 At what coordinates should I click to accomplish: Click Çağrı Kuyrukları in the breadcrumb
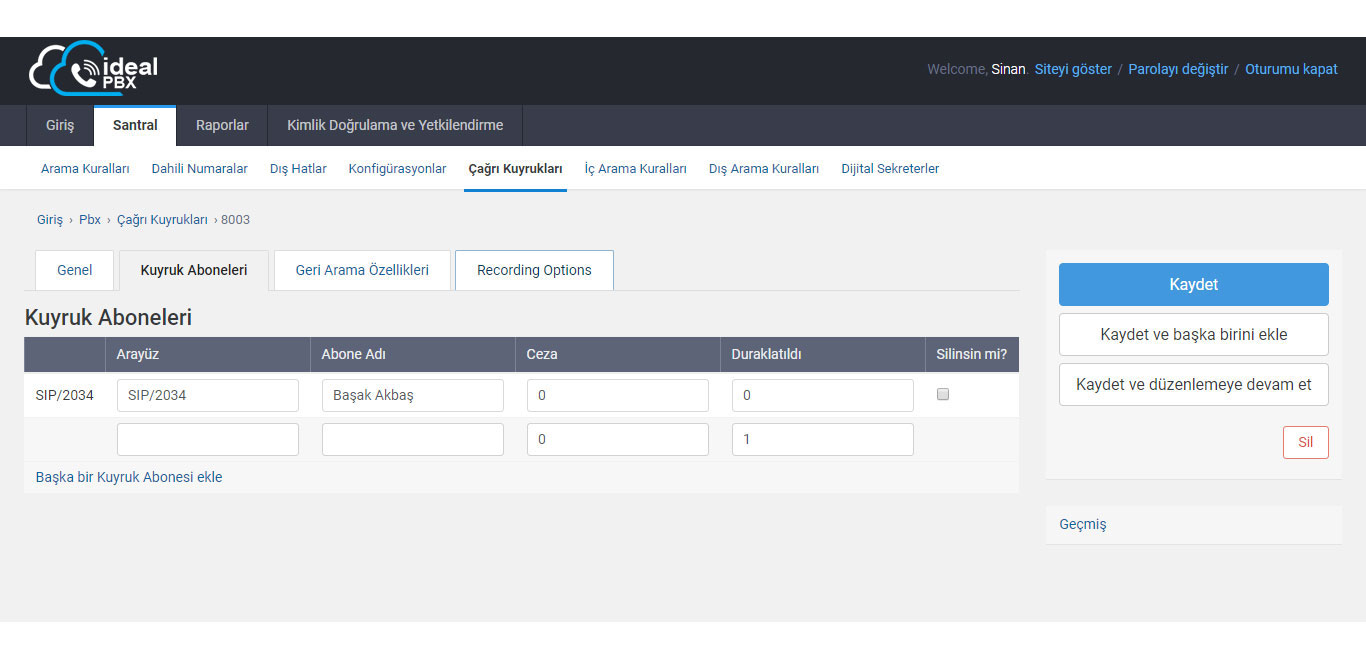coord(162,220)
